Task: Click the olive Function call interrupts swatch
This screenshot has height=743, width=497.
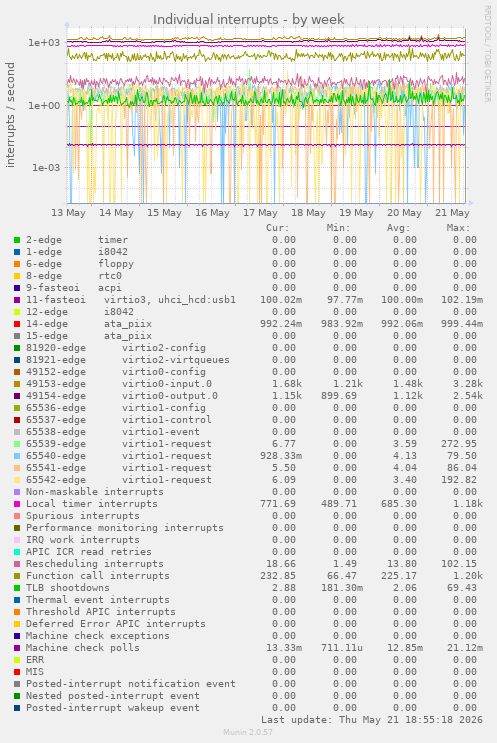Action: pos(17,576)
